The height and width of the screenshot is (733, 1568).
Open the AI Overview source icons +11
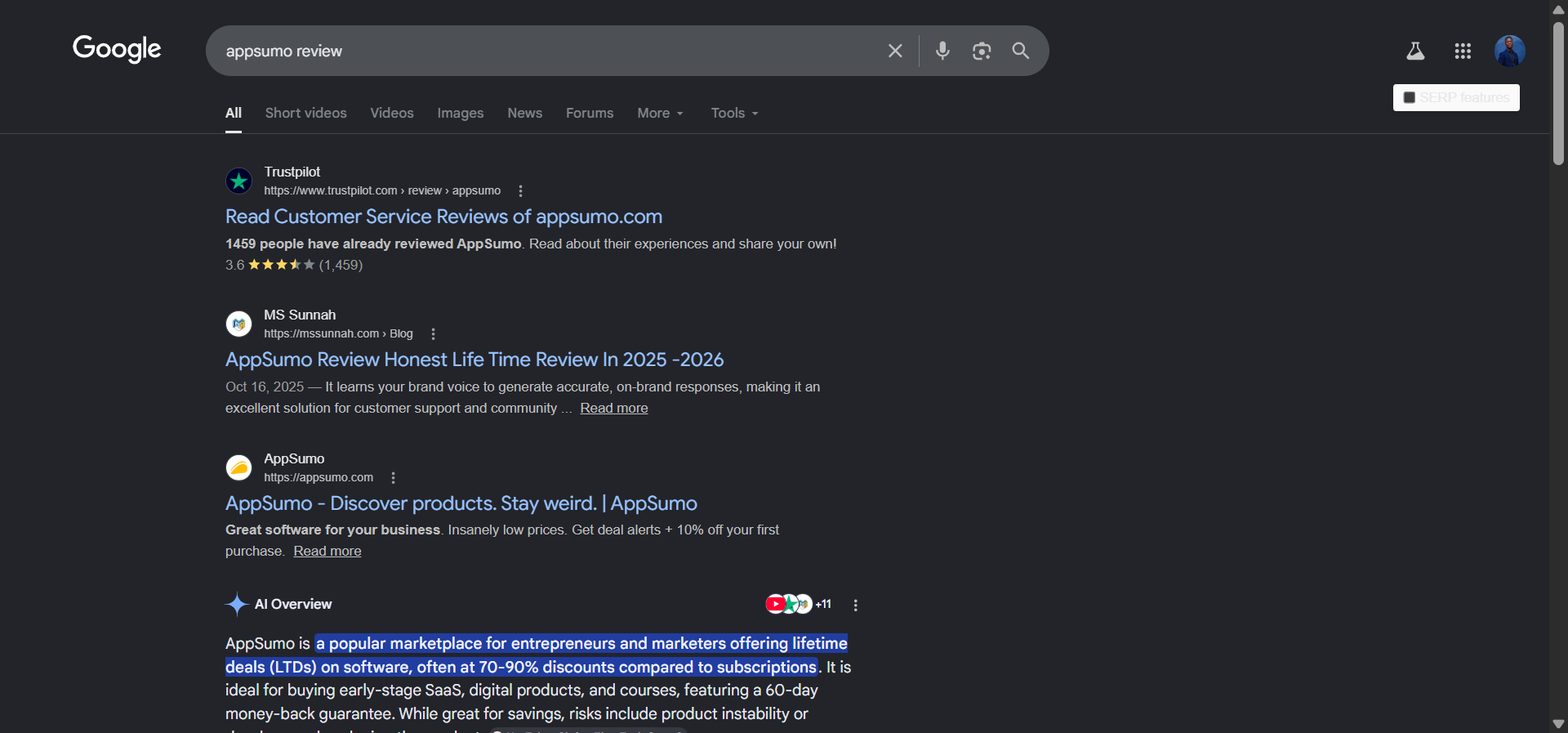pyautogui.click(x=798, y=604)
